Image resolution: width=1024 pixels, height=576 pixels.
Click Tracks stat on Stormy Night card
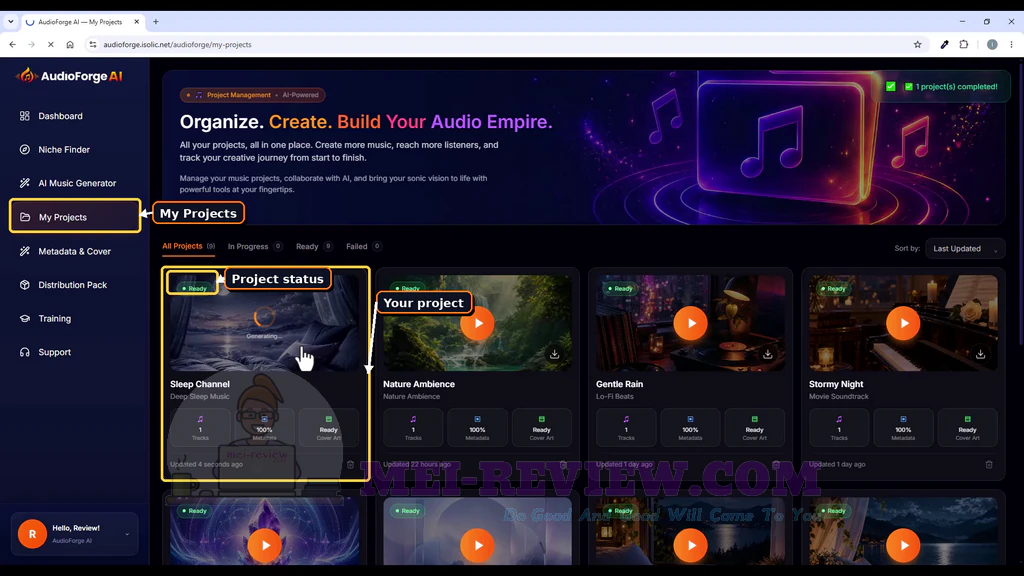click(x=839, y=428)
